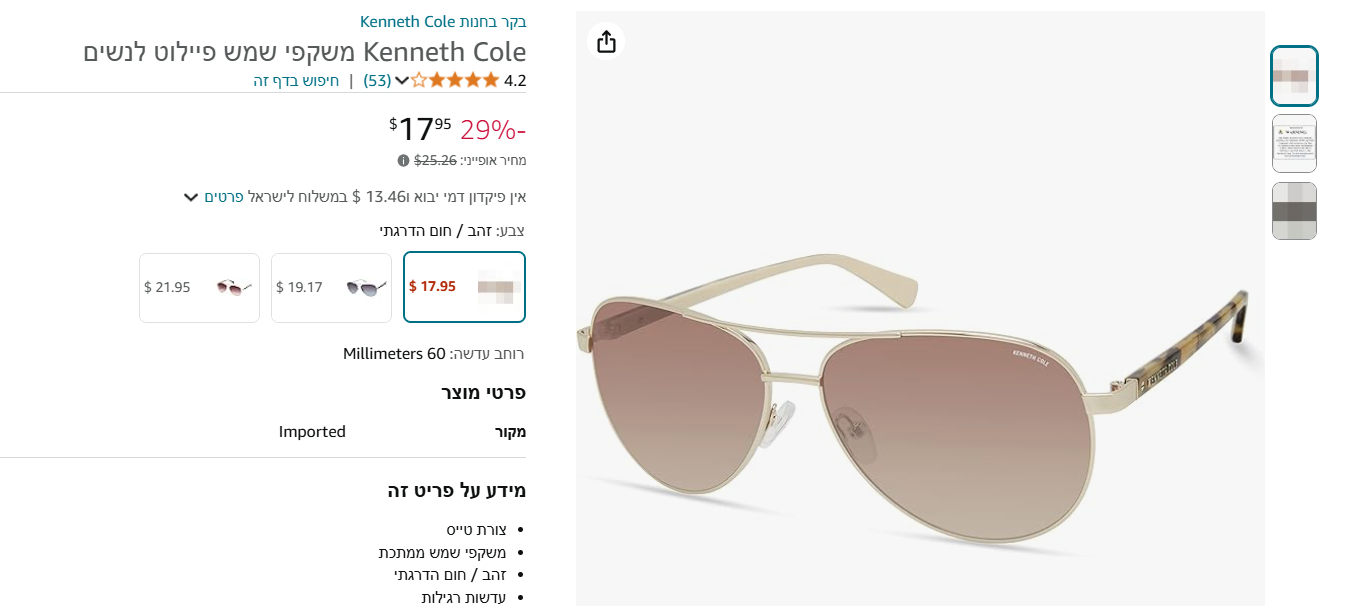Visit the Kenneth Cole store link
This screenshot has width=1345, height=606.
(x=443, y=21)
